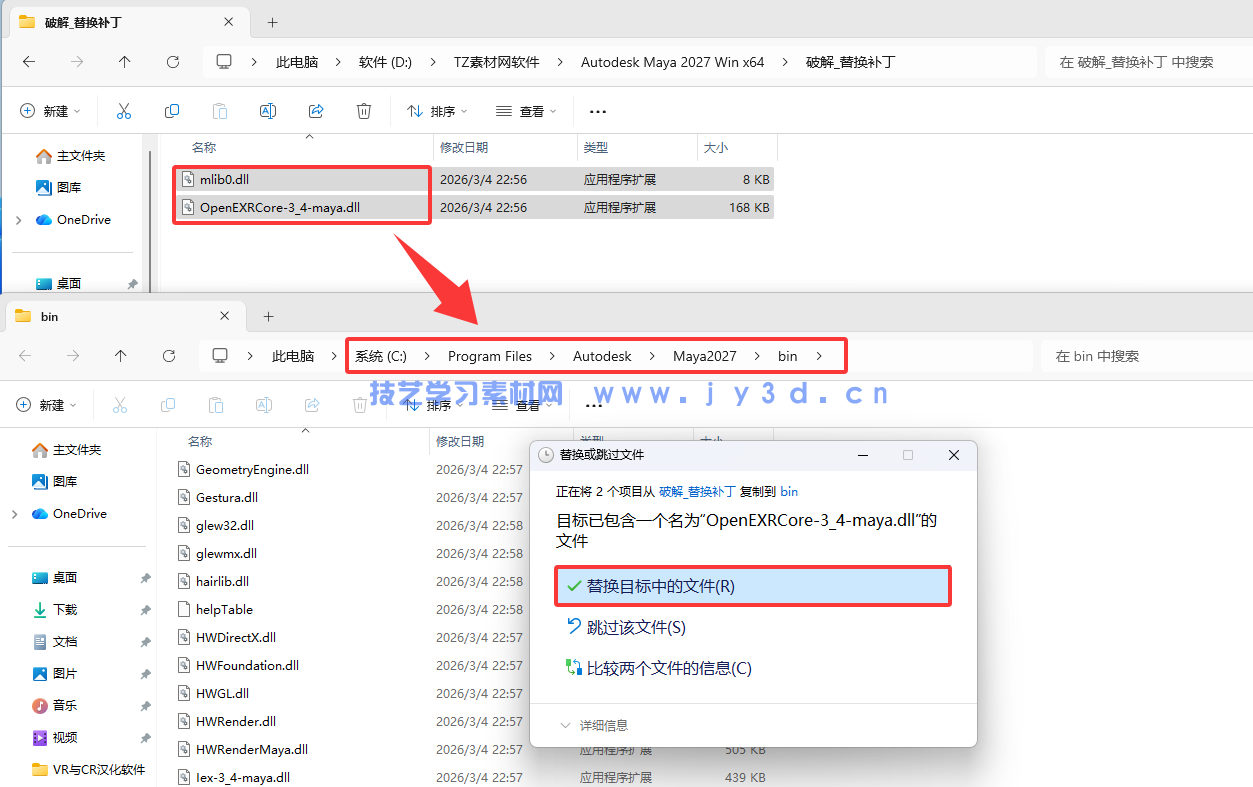The image size is (1253, 787).
Task: Click Maya2027 in the bin address bar
Action: click(704, 356)
